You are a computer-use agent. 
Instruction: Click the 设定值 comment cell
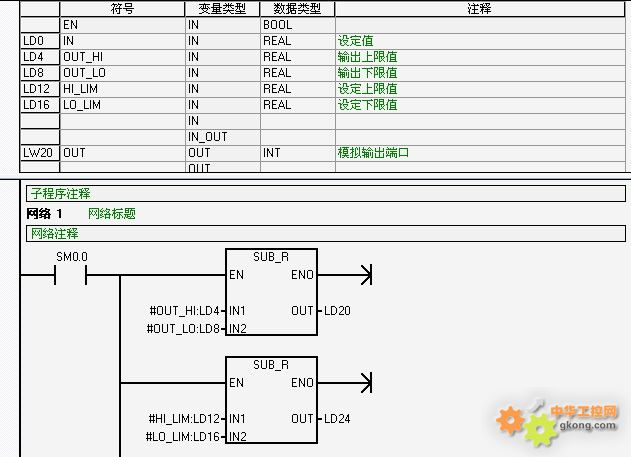480,41
